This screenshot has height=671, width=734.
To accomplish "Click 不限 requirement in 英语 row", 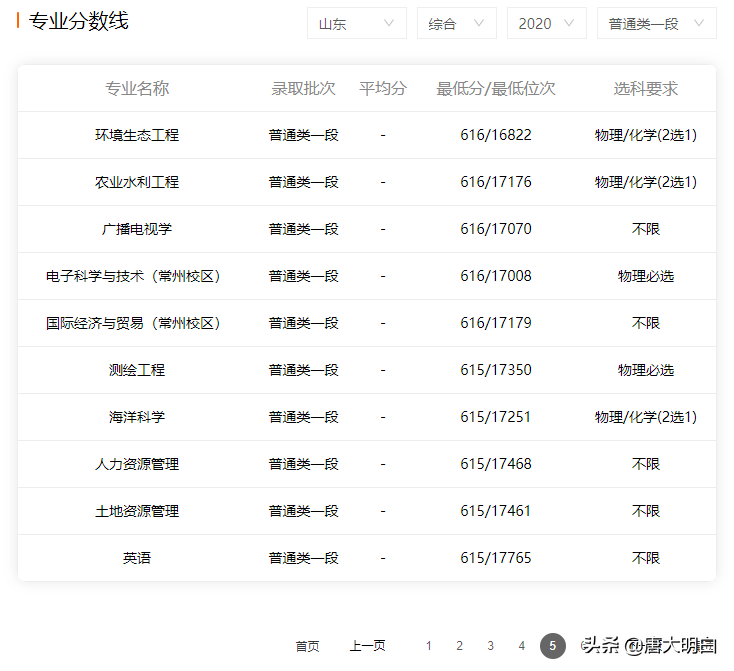I will [646, 558].
